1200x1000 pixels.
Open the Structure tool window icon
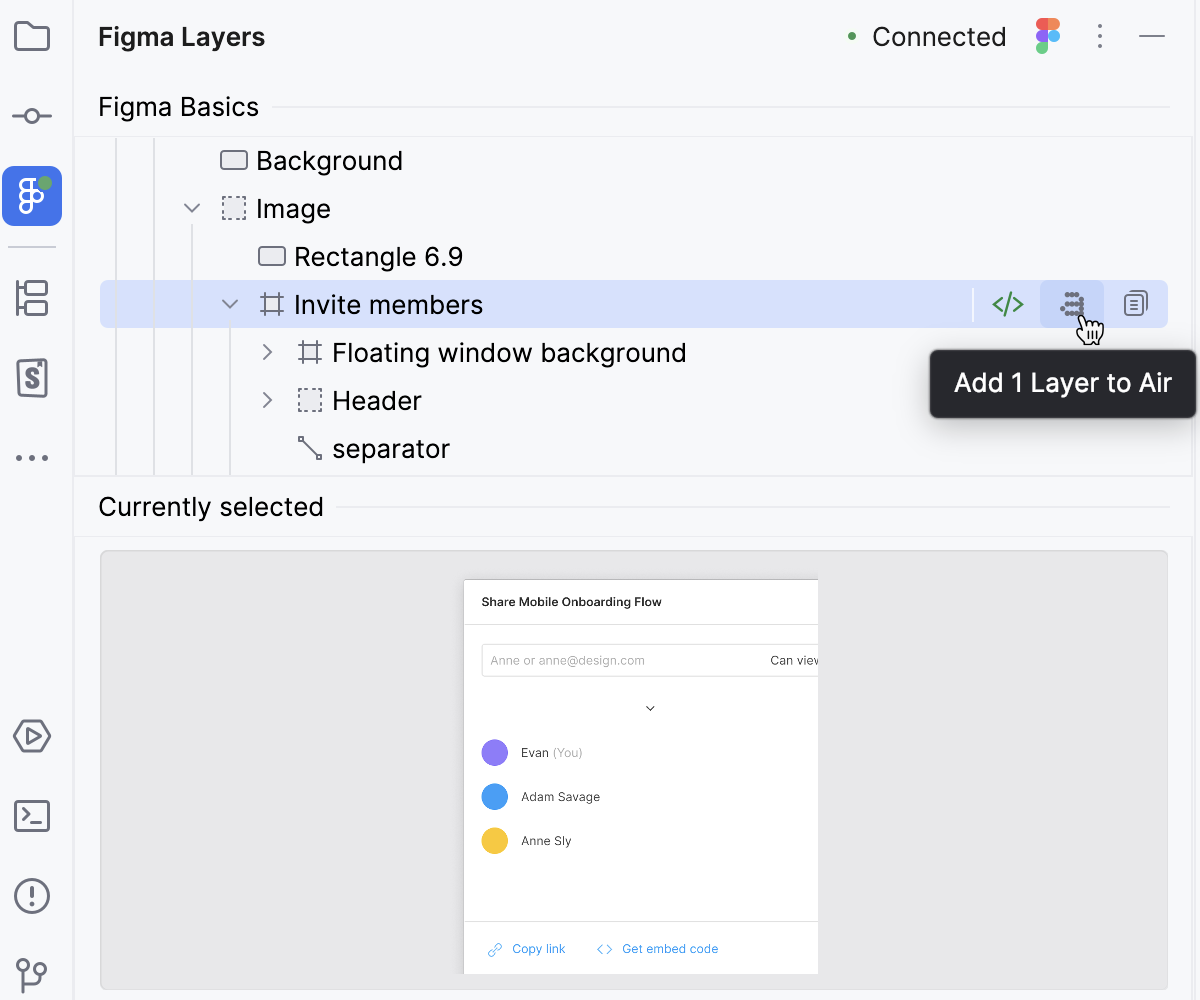pyautogui.click(x=32, y=298)
